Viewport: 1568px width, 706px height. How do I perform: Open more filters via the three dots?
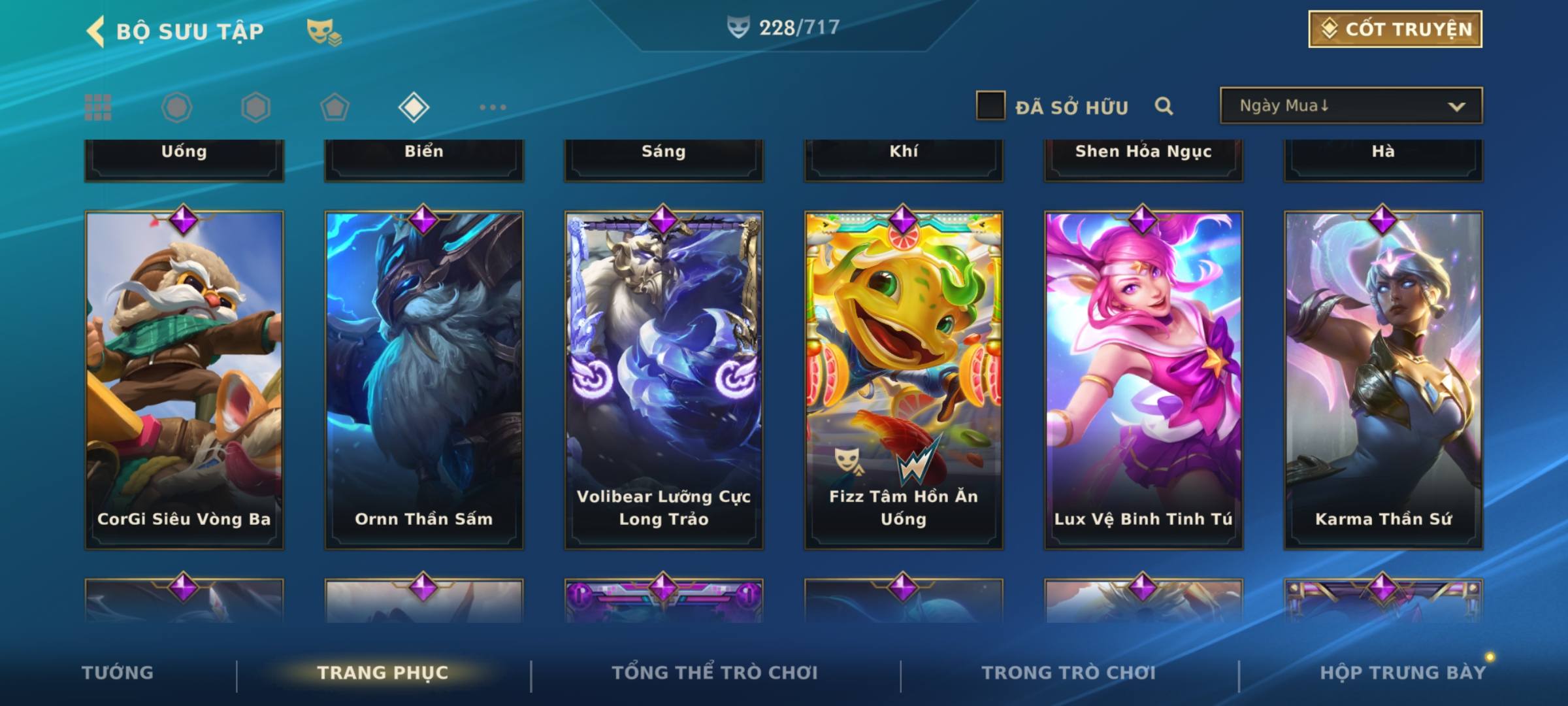493,107
